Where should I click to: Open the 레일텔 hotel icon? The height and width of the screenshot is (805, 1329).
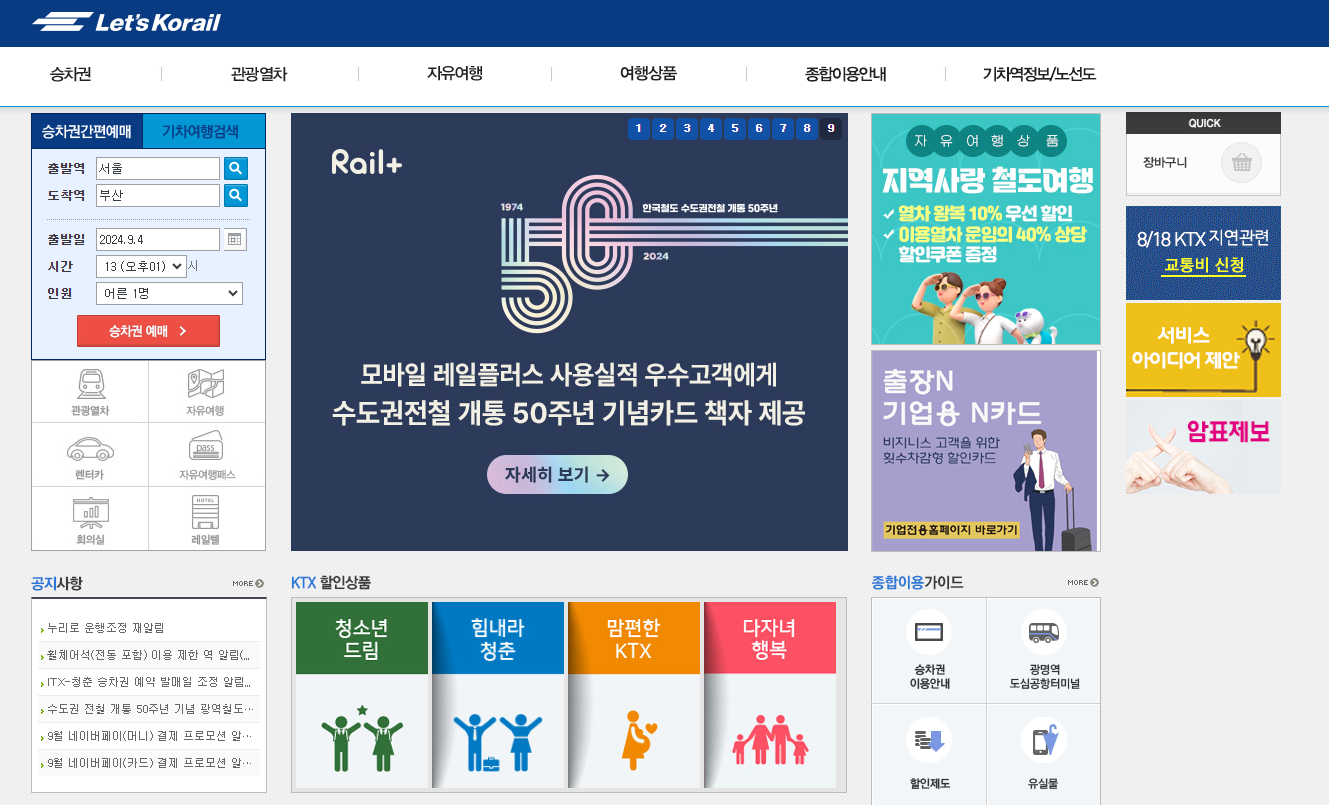click(206, 519)
